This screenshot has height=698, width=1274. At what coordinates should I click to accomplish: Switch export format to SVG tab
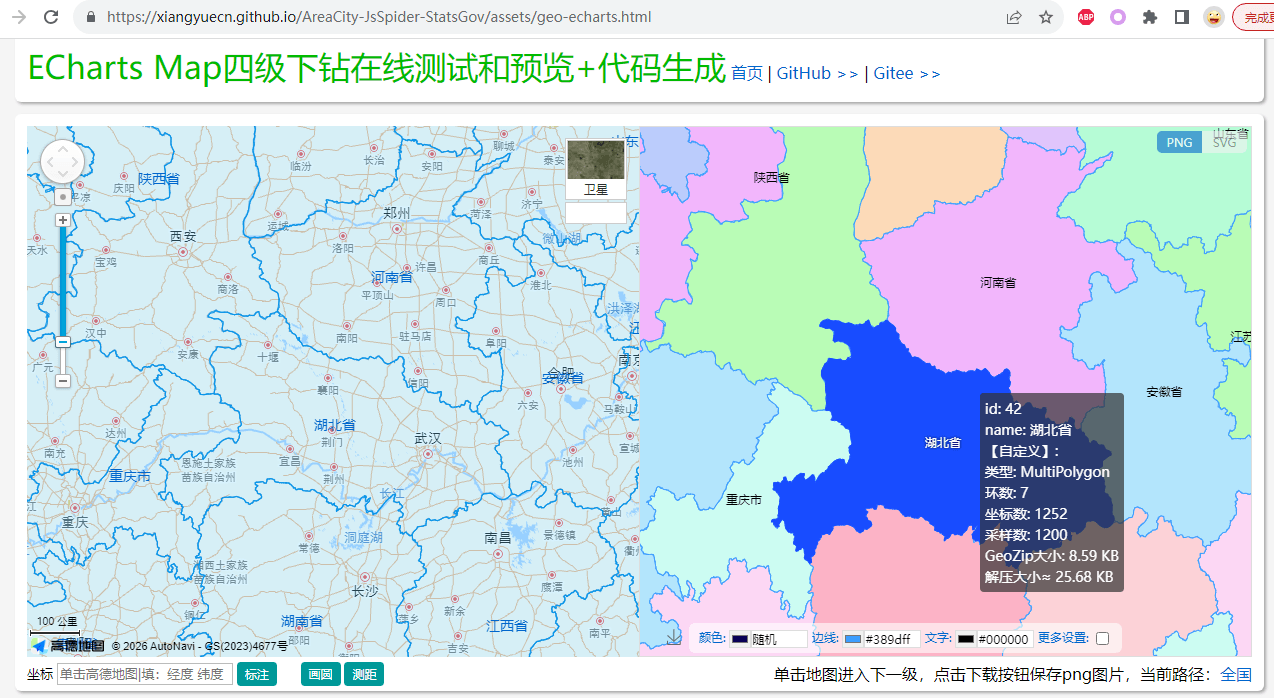click(1224, 142)
